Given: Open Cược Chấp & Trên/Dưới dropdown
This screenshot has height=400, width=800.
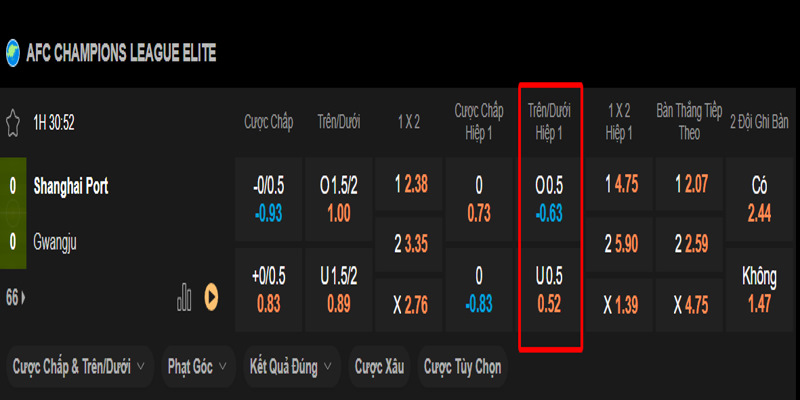Looking at the screenshot, I should tap(80, 366).
